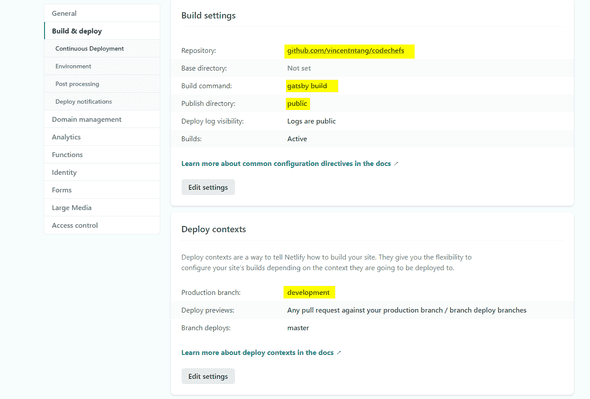
Task: Open deploy contexts docs link
Action: coord(257,352)
